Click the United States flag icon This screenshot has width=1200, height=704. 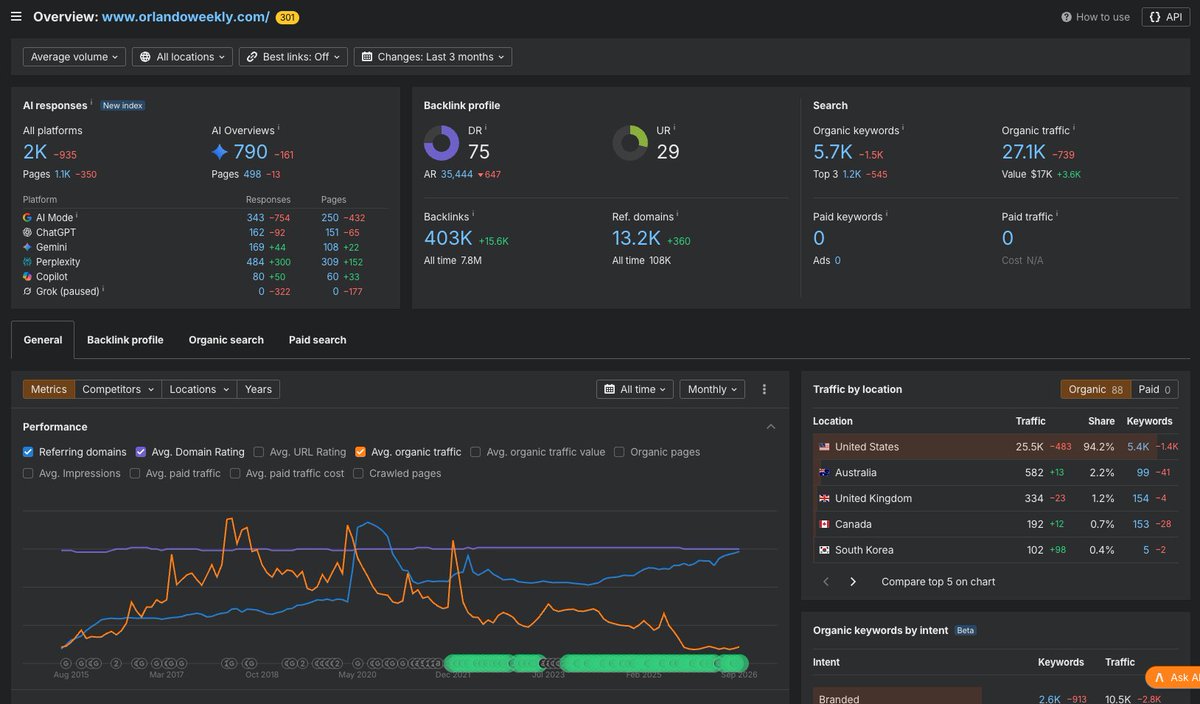click(824, 447)
